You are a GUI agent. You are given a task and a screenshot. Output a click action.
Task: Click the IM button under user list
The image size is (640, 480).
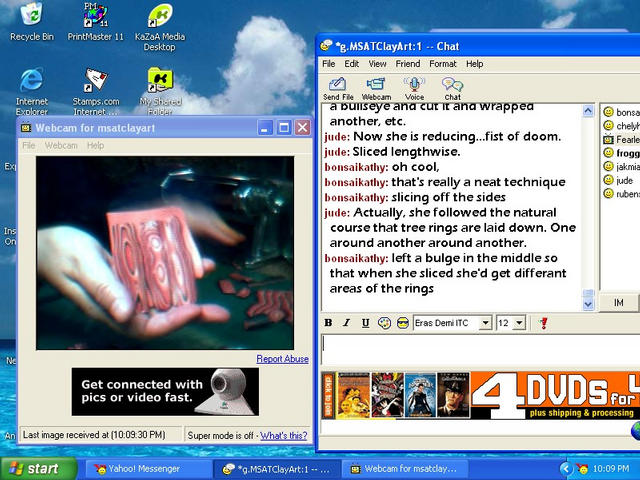click(x=618, y=302)
